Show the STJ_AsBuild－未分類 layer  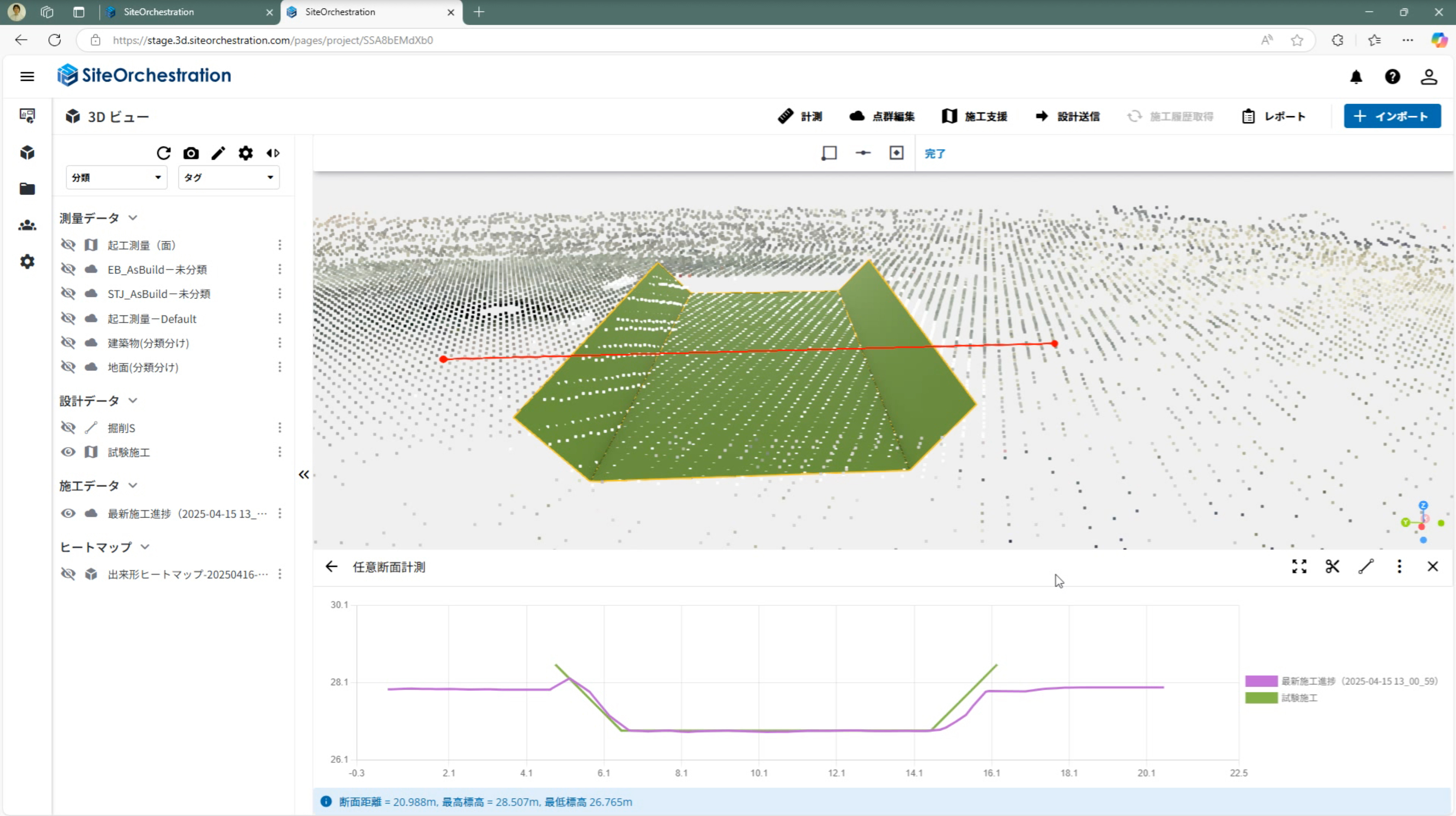(x=68, y=293)
